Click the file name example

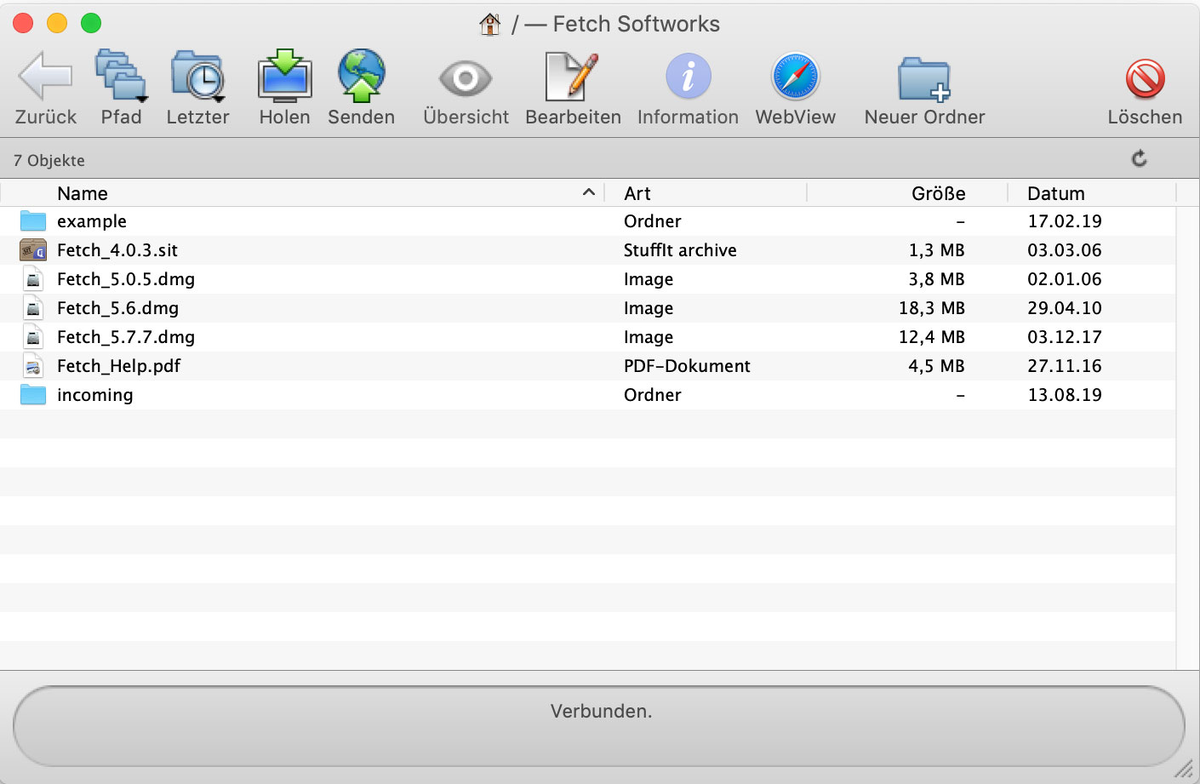[92, 221]
